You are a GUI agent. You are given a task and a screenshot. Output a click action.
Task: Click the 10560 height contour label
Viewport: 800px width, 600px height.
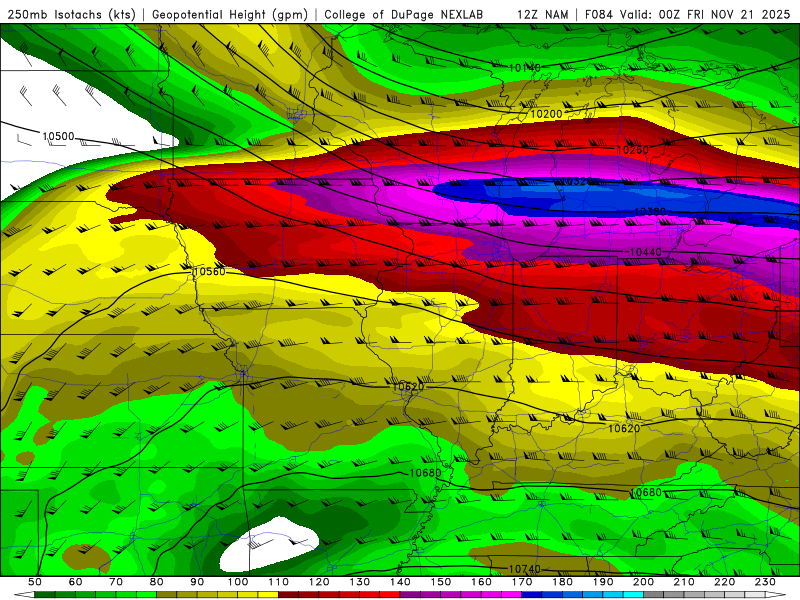click(x=209, y=271)
